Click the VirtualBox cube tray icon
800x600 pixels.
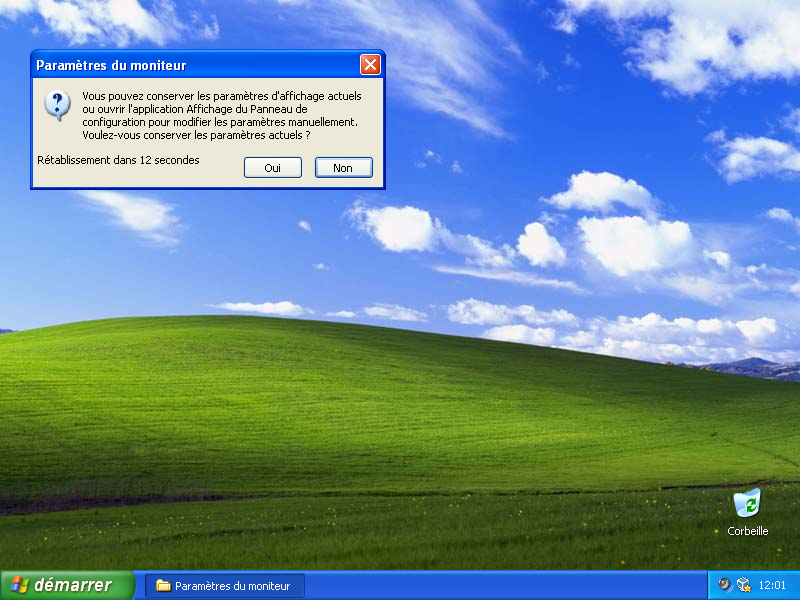[x=743, y=585]
